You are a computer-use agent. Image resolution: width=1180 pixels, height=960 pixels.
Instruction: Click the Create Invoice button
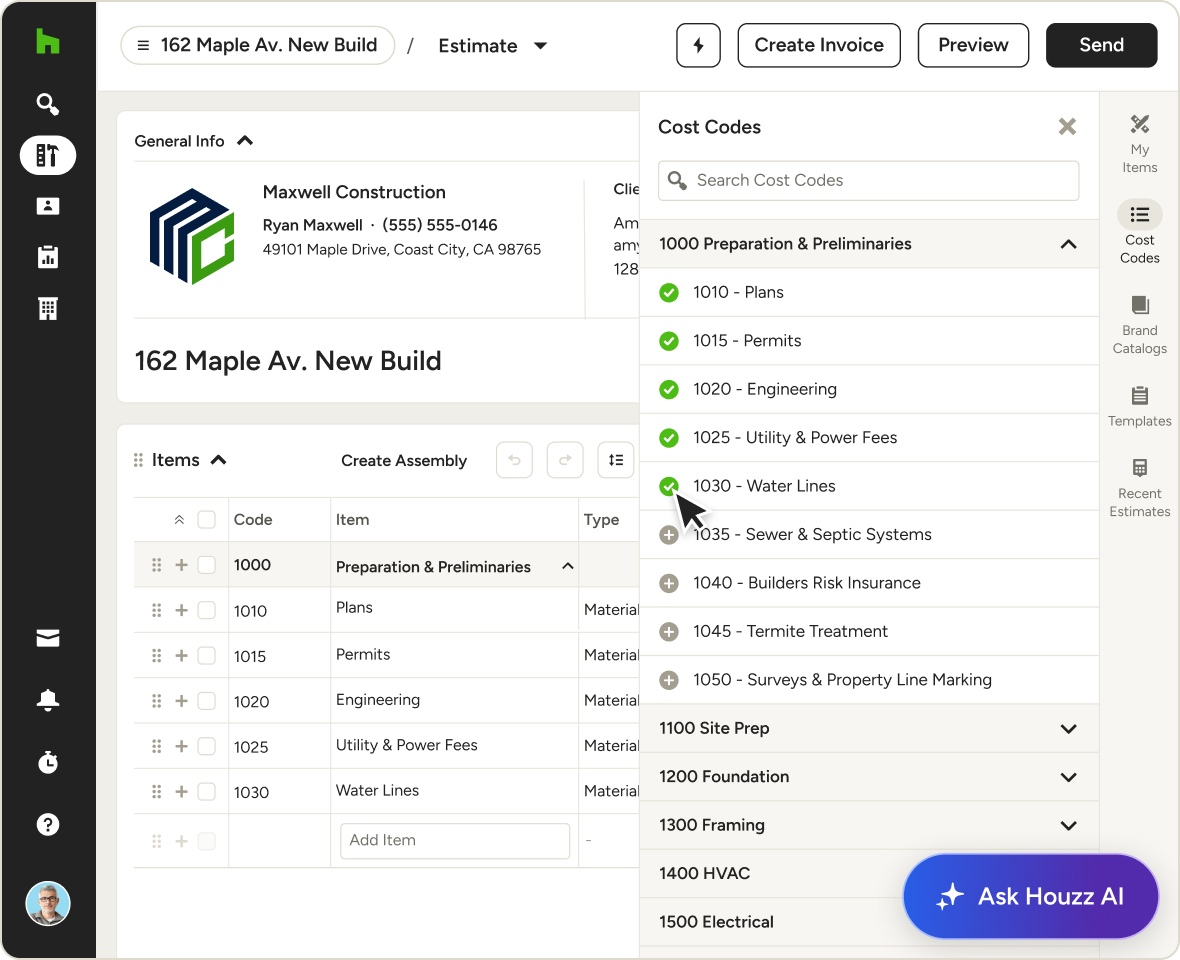tap(819, 45)
